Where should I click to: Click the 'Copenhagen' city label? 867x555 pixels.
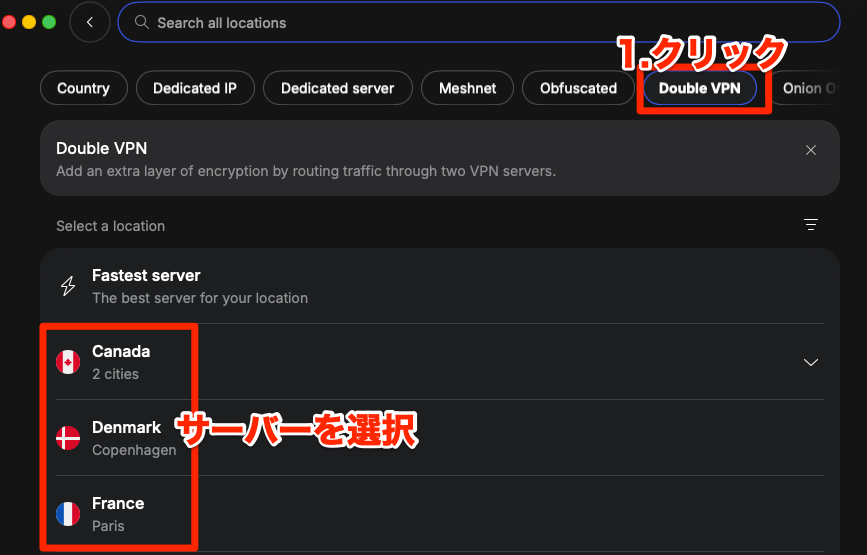pos(134,450)
